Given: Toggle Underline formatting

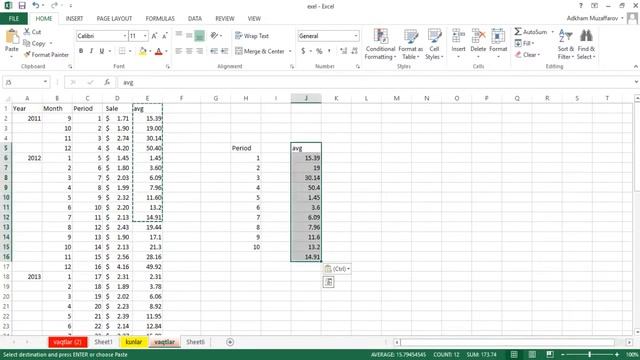Looking at the screenshot, I should pos(102,51).
